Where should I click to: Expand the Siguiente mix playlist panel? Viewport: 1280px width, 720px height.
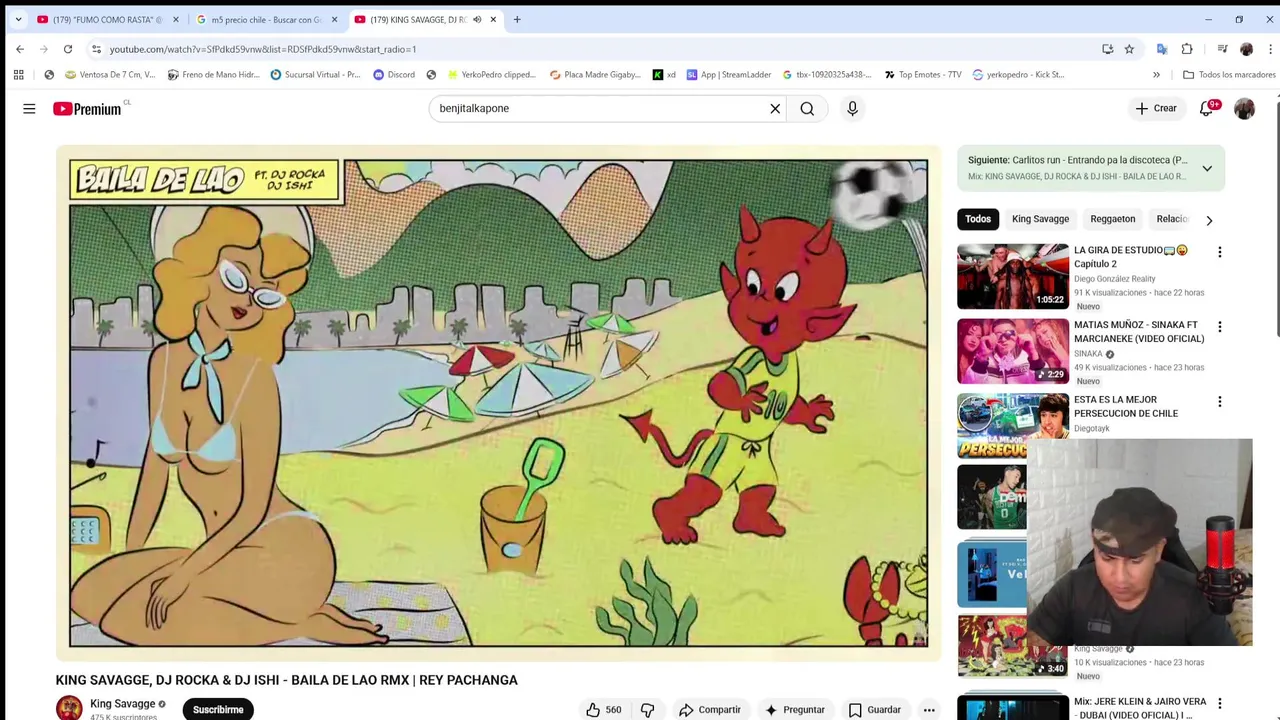coord(1207,168)
